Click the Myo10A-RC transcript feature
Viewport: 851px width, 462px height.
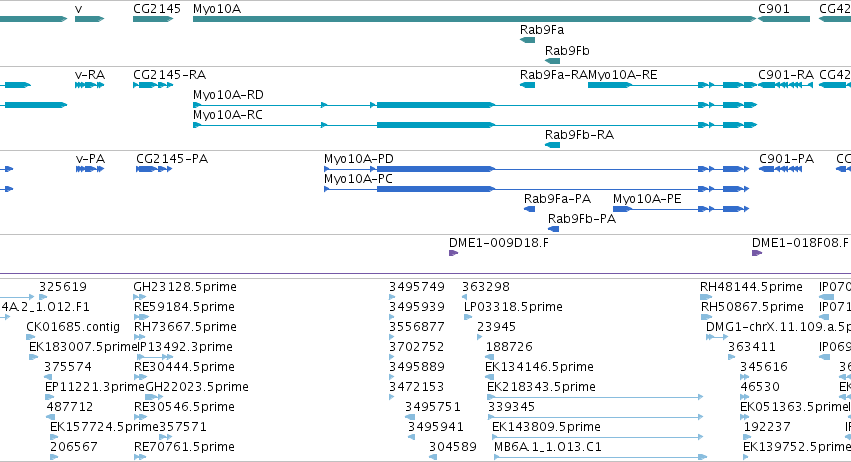coord(475,125)
